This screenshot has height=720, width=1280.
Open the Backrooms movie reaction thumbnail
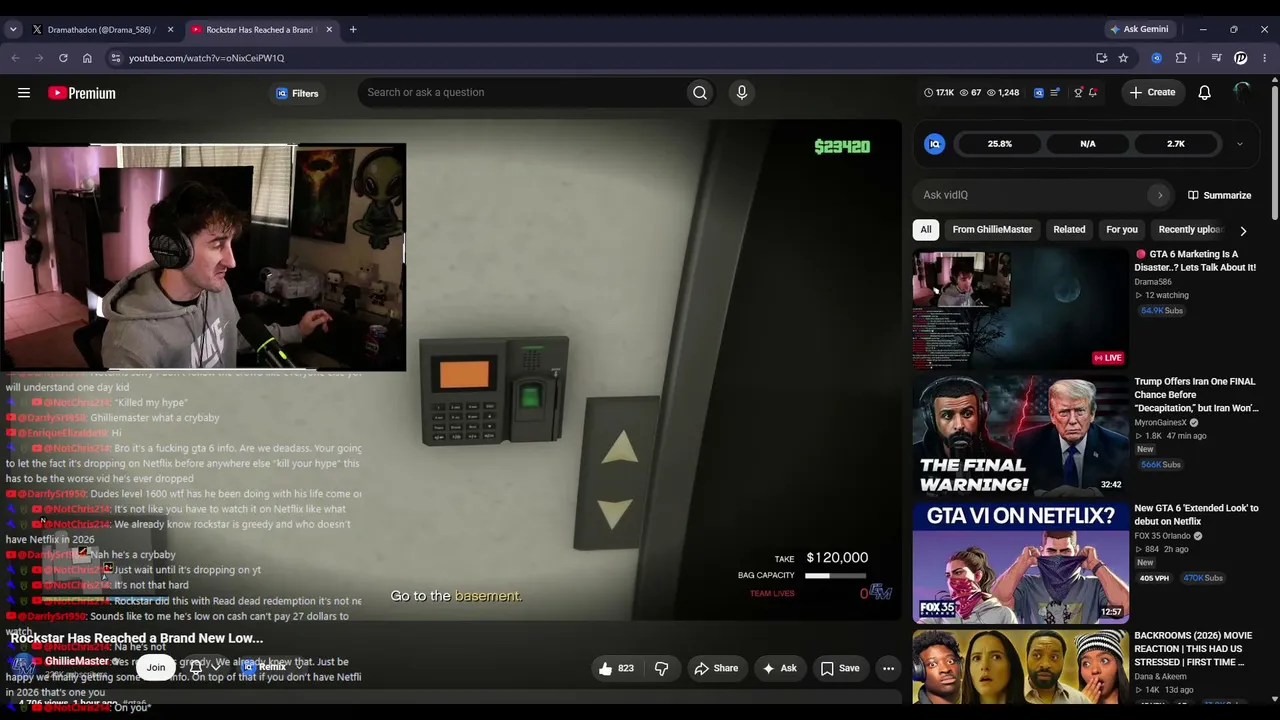(1020, 667)
